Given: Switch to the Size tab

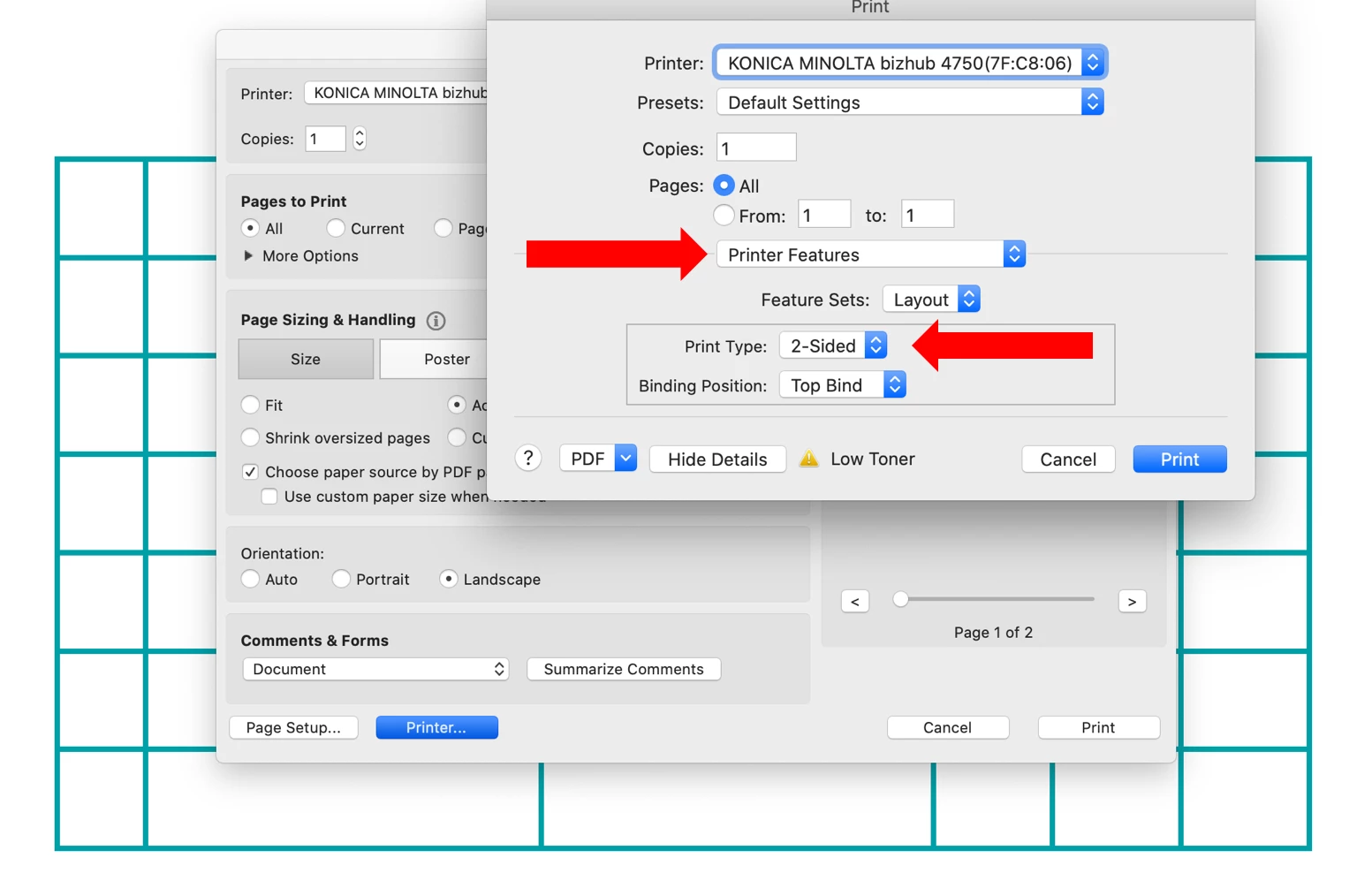Looking at the screenshot, I should point(306,359).
